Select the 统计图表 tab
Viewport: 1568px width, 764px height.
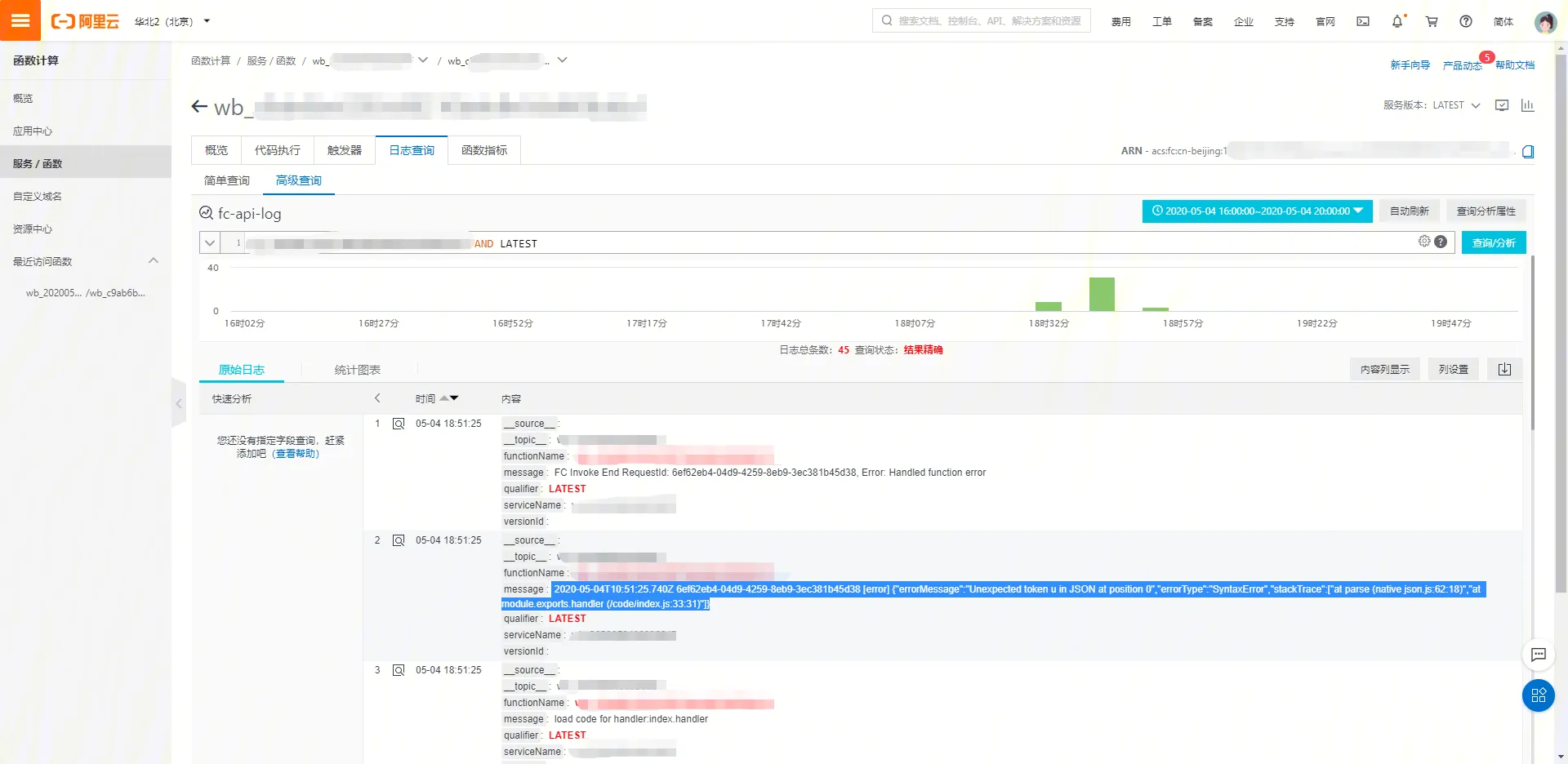click(357, 370)
